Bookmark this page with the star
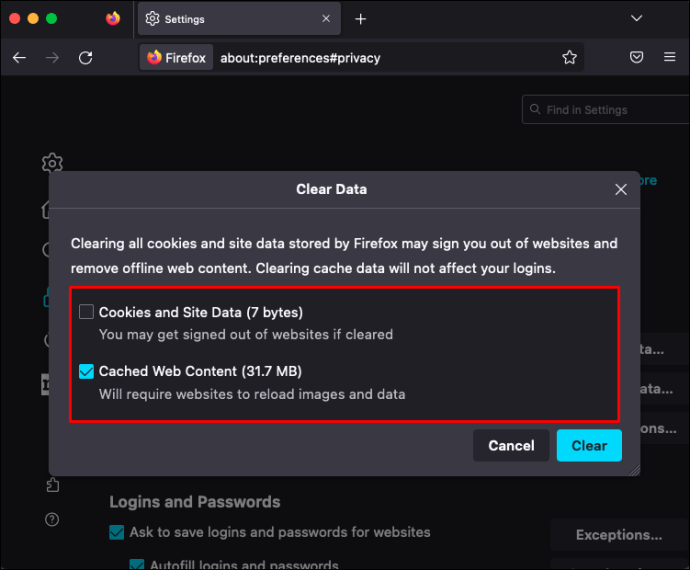 (569, 58)
